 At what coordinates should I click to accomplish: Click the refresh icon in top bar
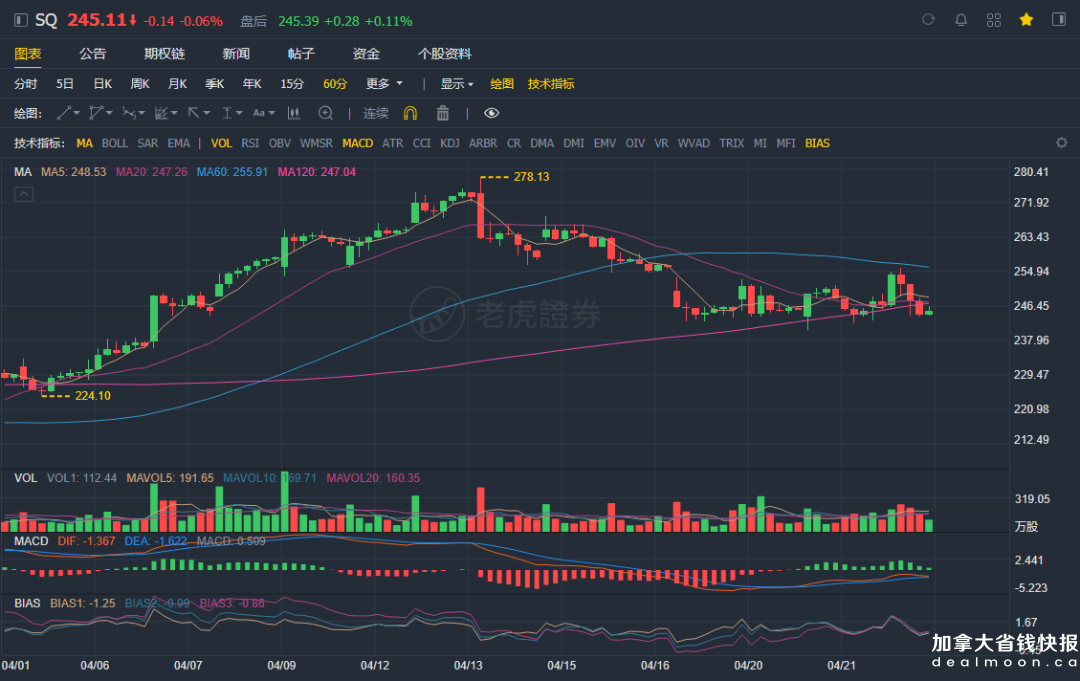[928, 20]
